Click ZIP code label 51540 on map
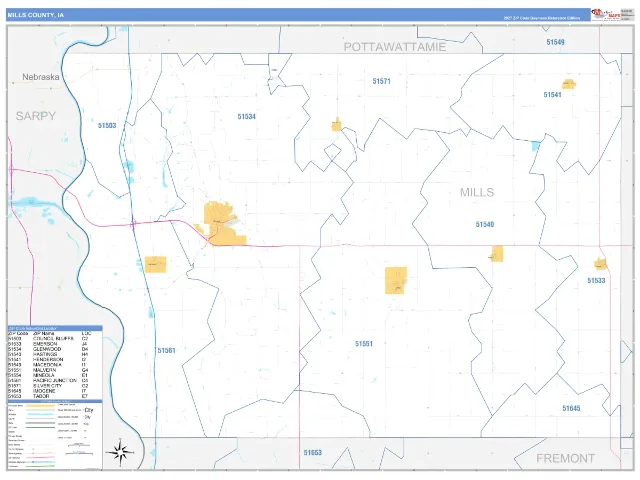The image size is (640, 480). point(484,224)
